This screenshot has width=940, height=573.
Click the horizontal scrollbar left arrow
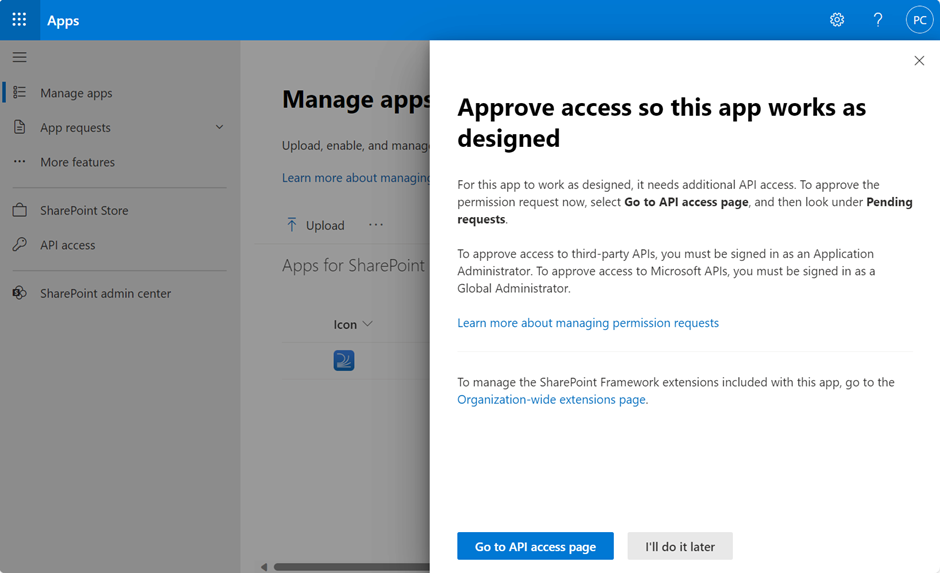(x=264, y=566)
